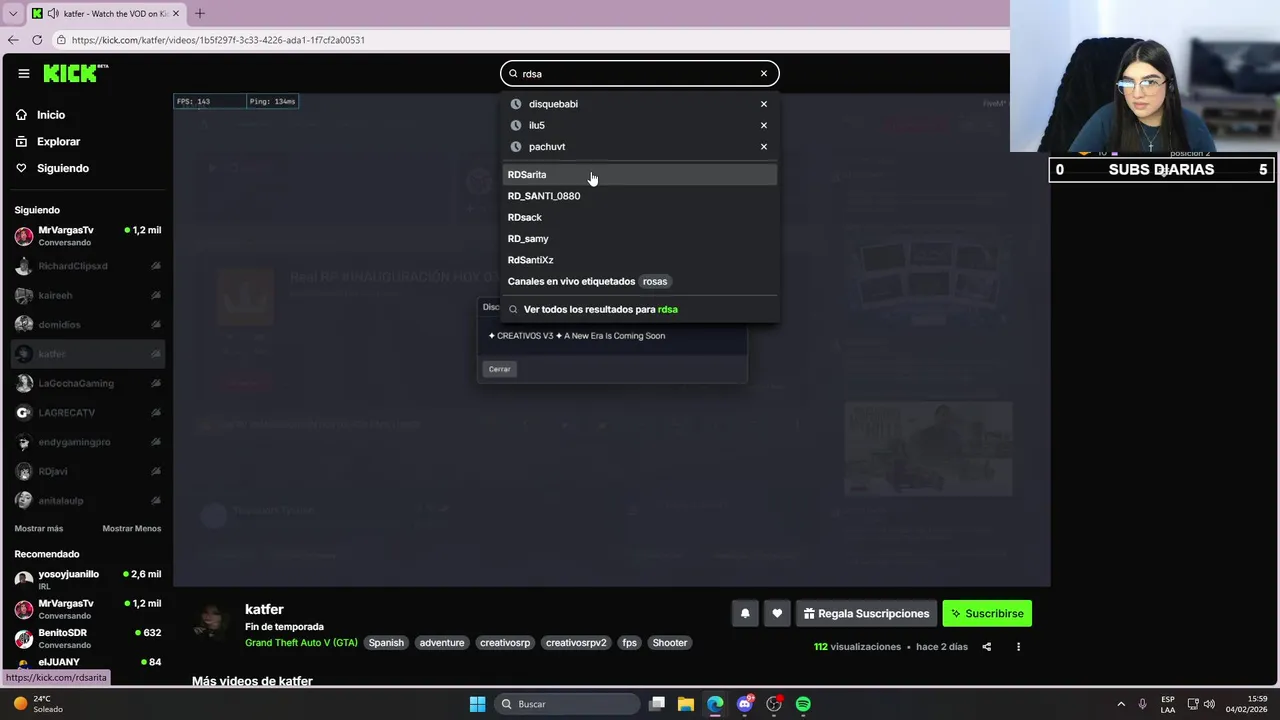Click the taskbar Buscar search box
The image size is (1280, 720).
pos(568,704)
